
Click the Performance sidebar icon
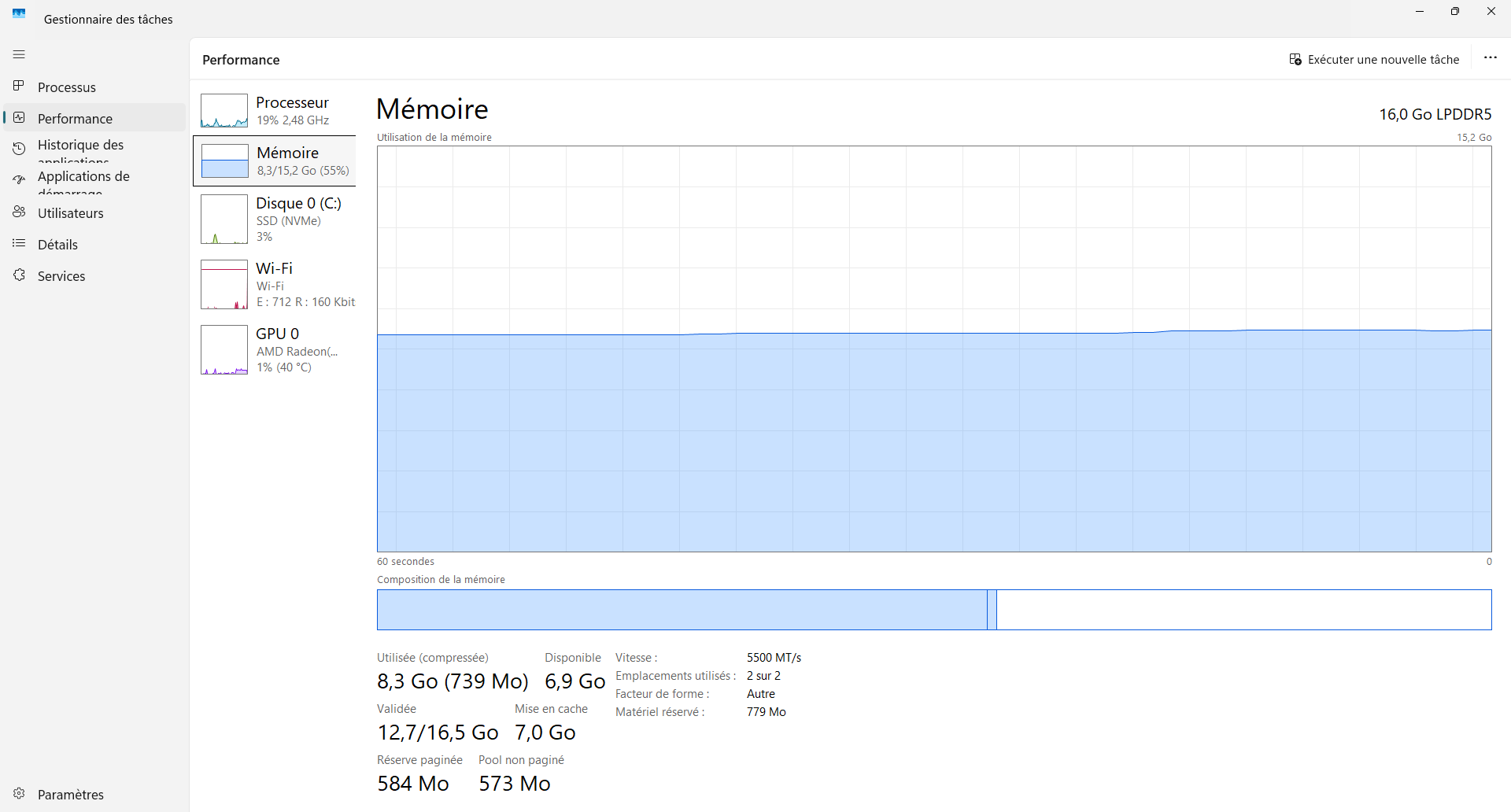click(19, 117)
